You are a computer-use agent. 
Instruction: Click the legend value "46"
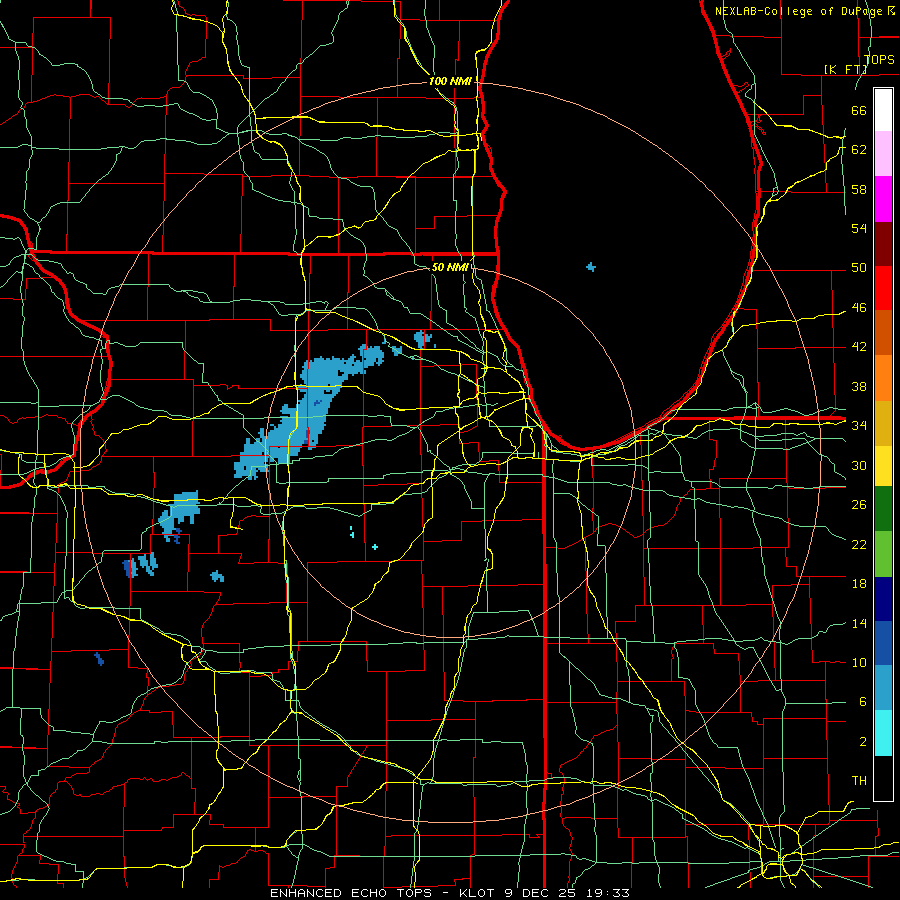(x=859, y=308)
